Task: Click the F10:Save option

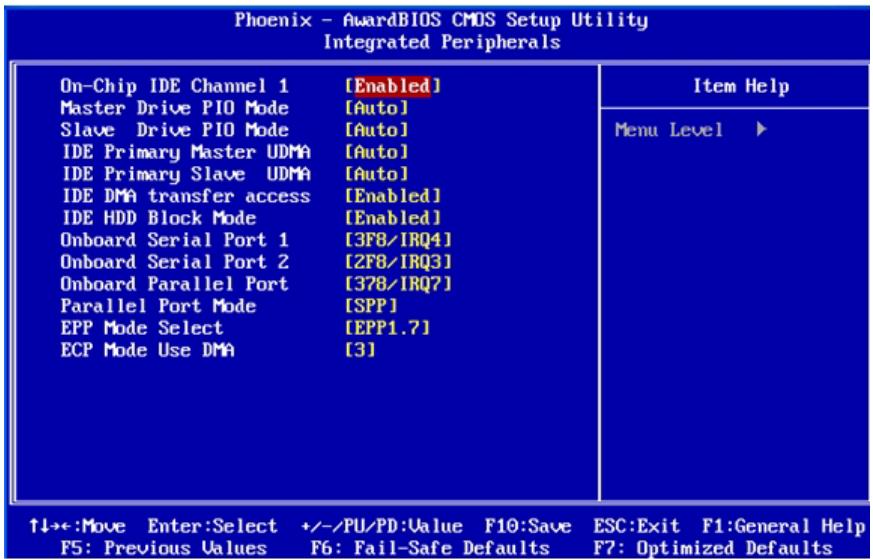Action: [527, 527]
